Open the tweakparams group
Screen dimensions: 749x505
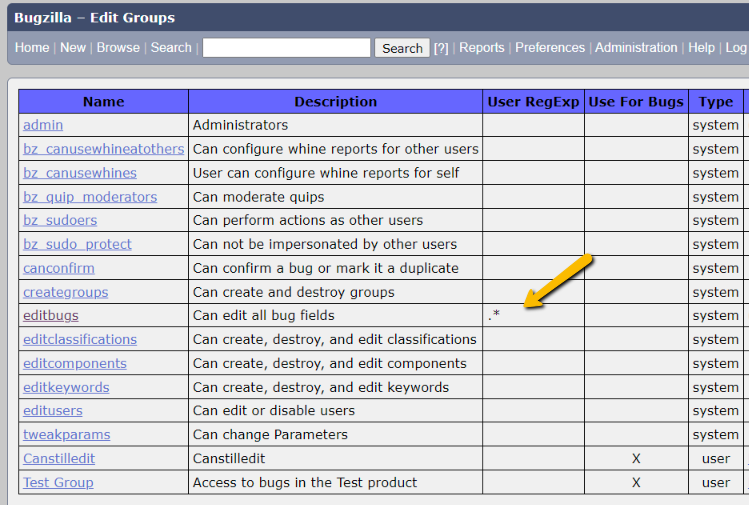[x=66, y=434]
